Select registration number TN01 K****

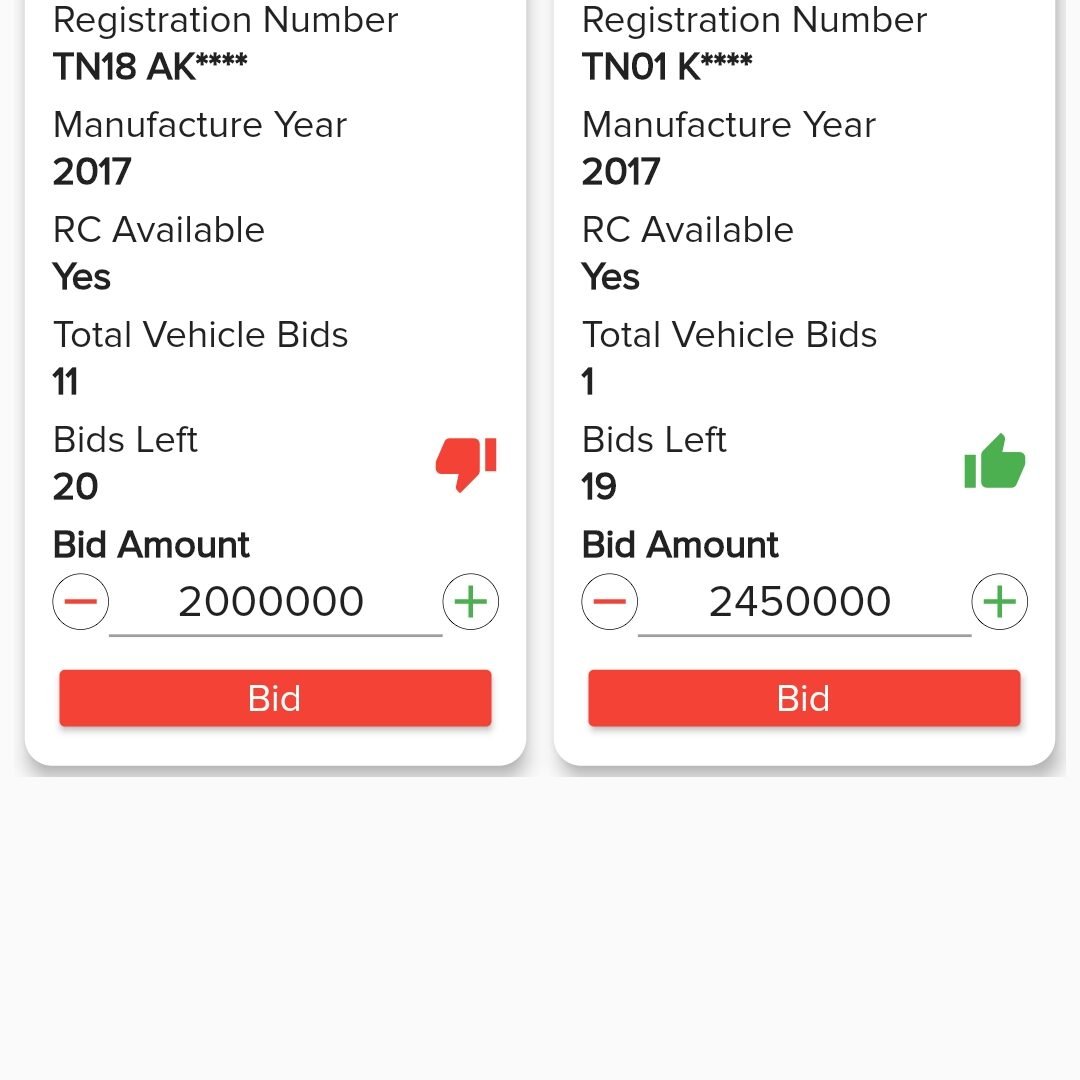667,66
